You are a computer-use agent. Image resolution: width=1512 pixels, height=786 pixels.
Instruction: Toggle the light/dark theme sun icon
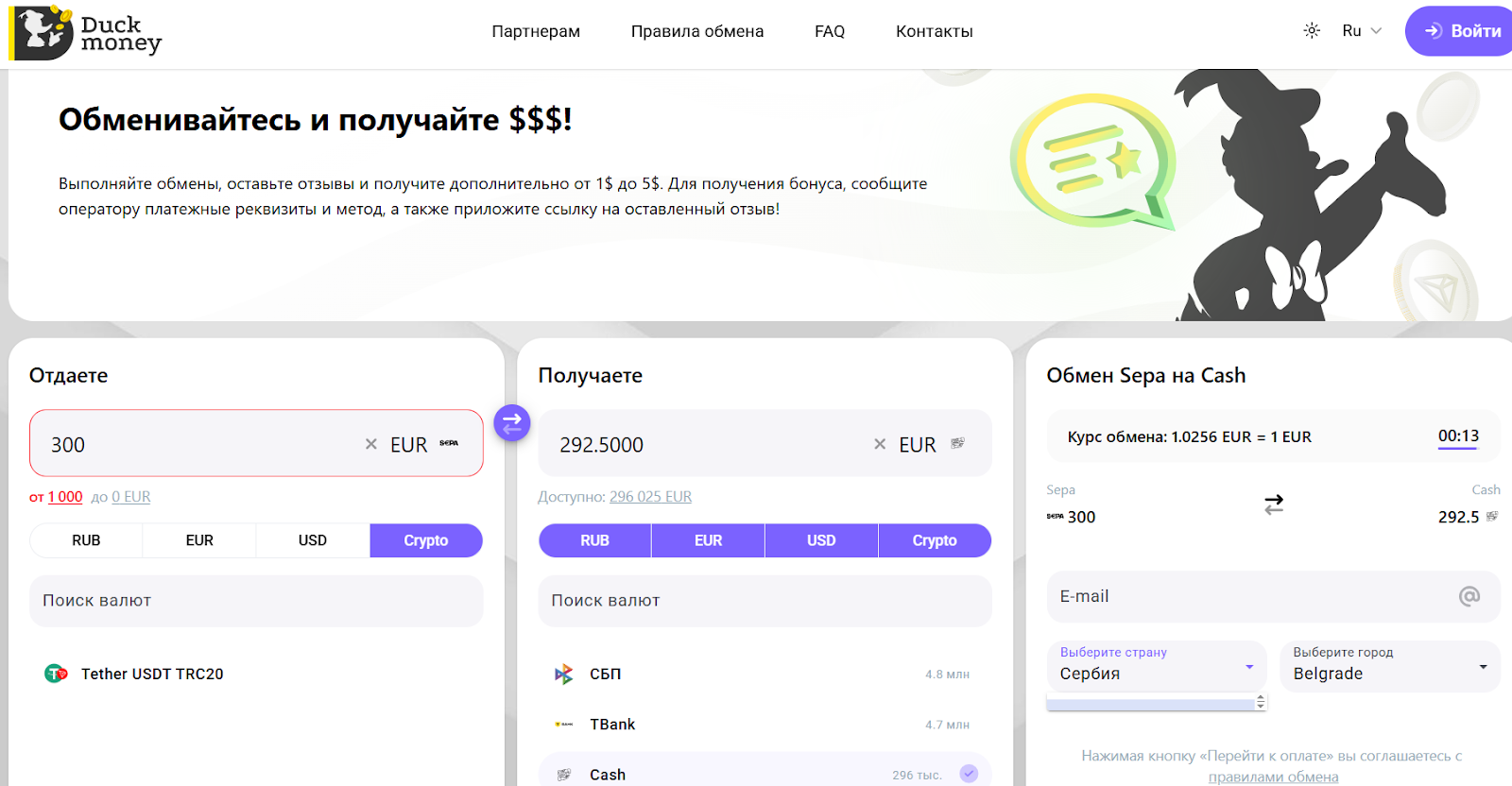click(x=1312, y=31)
